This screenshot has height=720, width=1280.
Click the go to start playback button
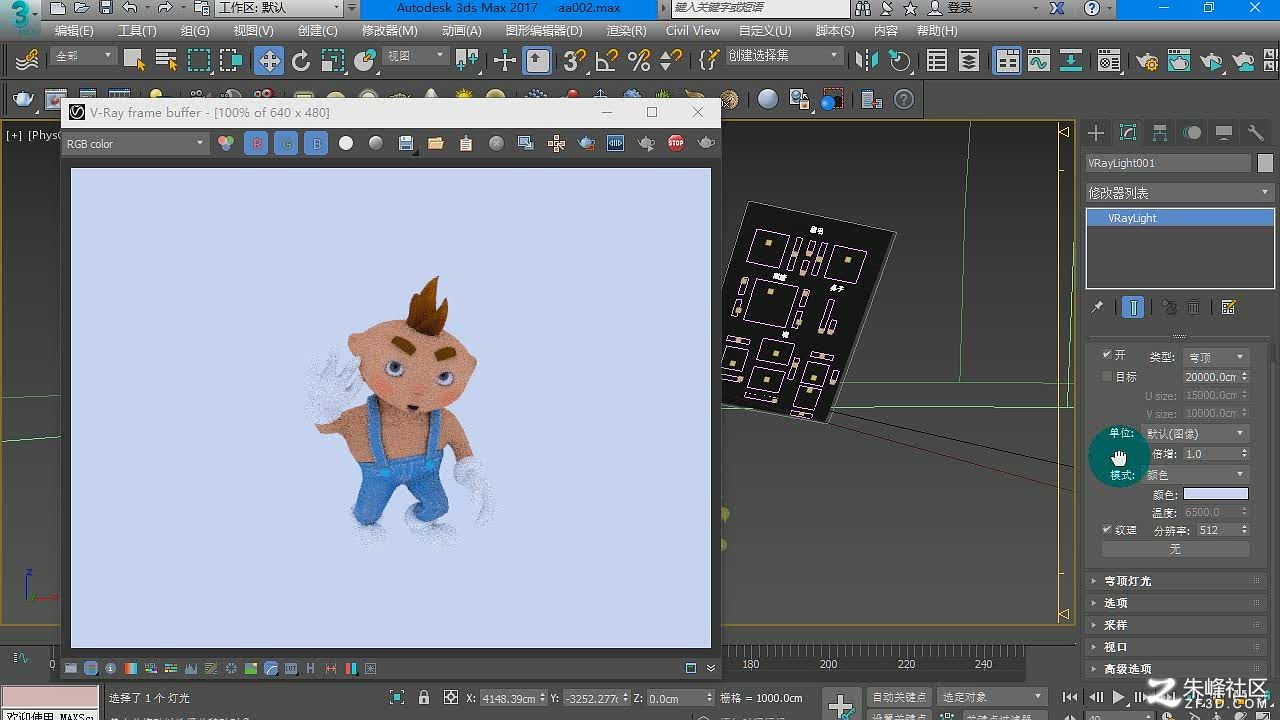(x=1070, y=697)
